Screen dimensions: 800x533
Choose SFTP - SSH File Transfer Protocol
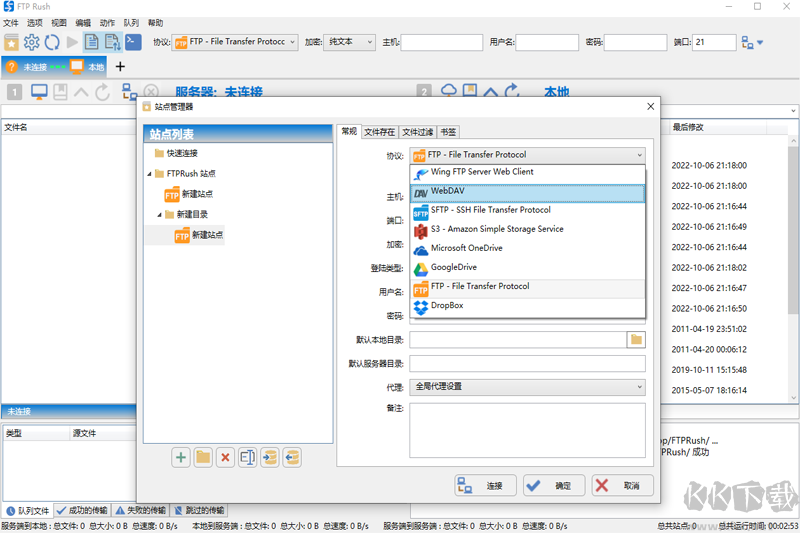click(x=528, y=211)
